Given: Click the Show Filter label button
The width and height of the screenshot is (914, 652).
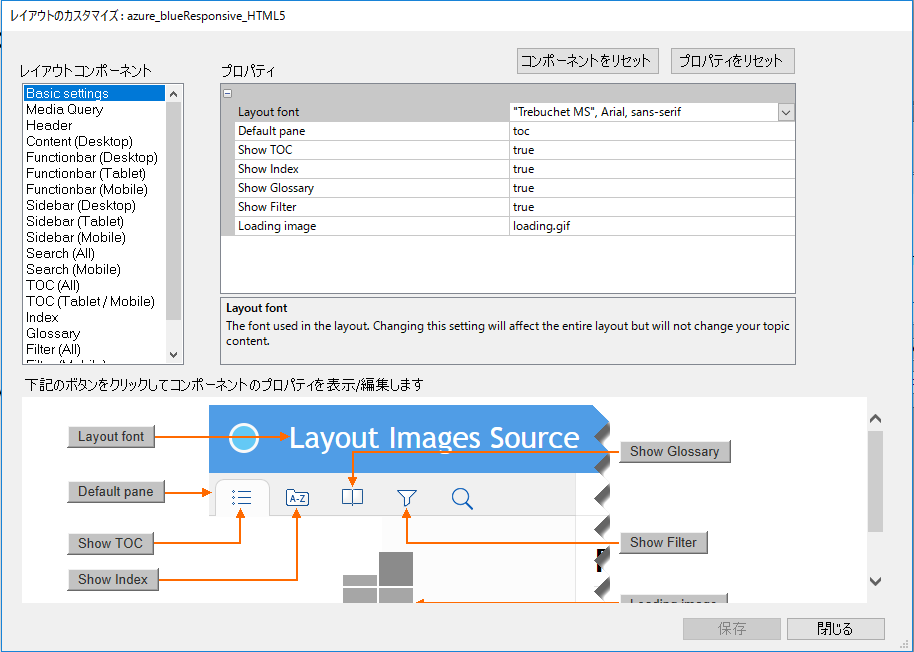Looking at the screenshot, I should point(663,543).
